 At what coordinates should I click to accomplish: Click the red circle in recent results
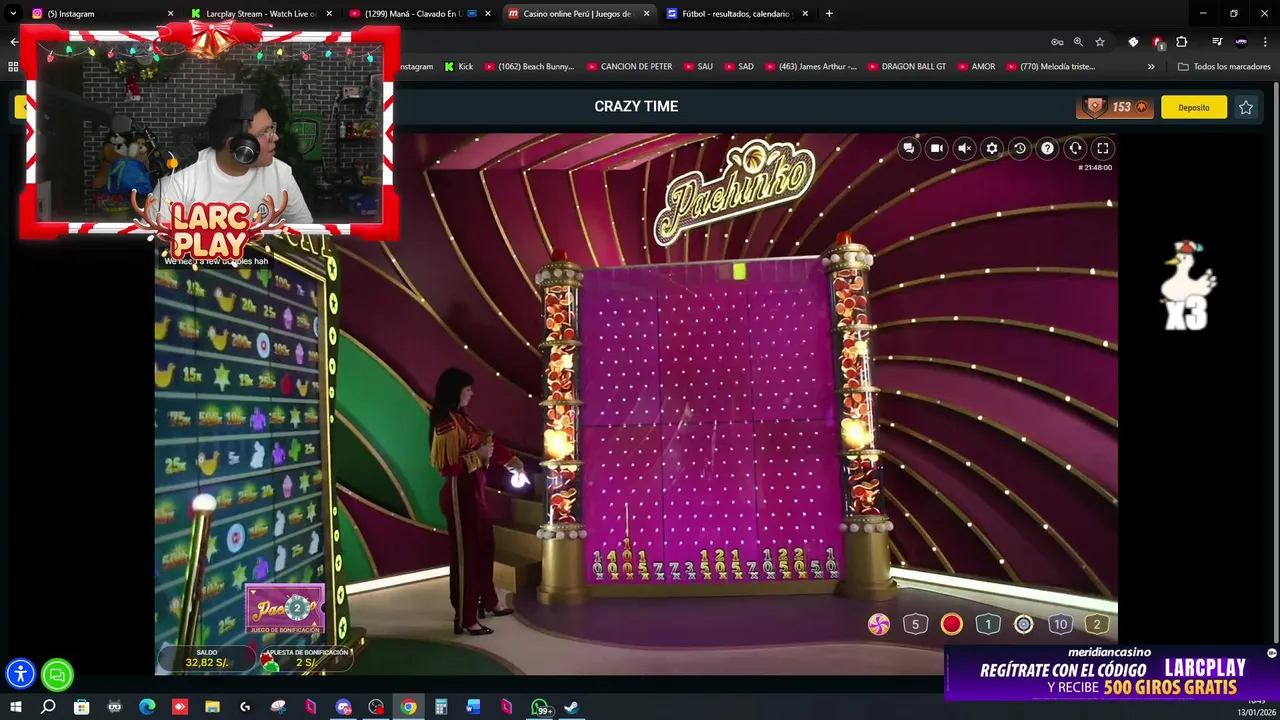click(x=951, y=624)
